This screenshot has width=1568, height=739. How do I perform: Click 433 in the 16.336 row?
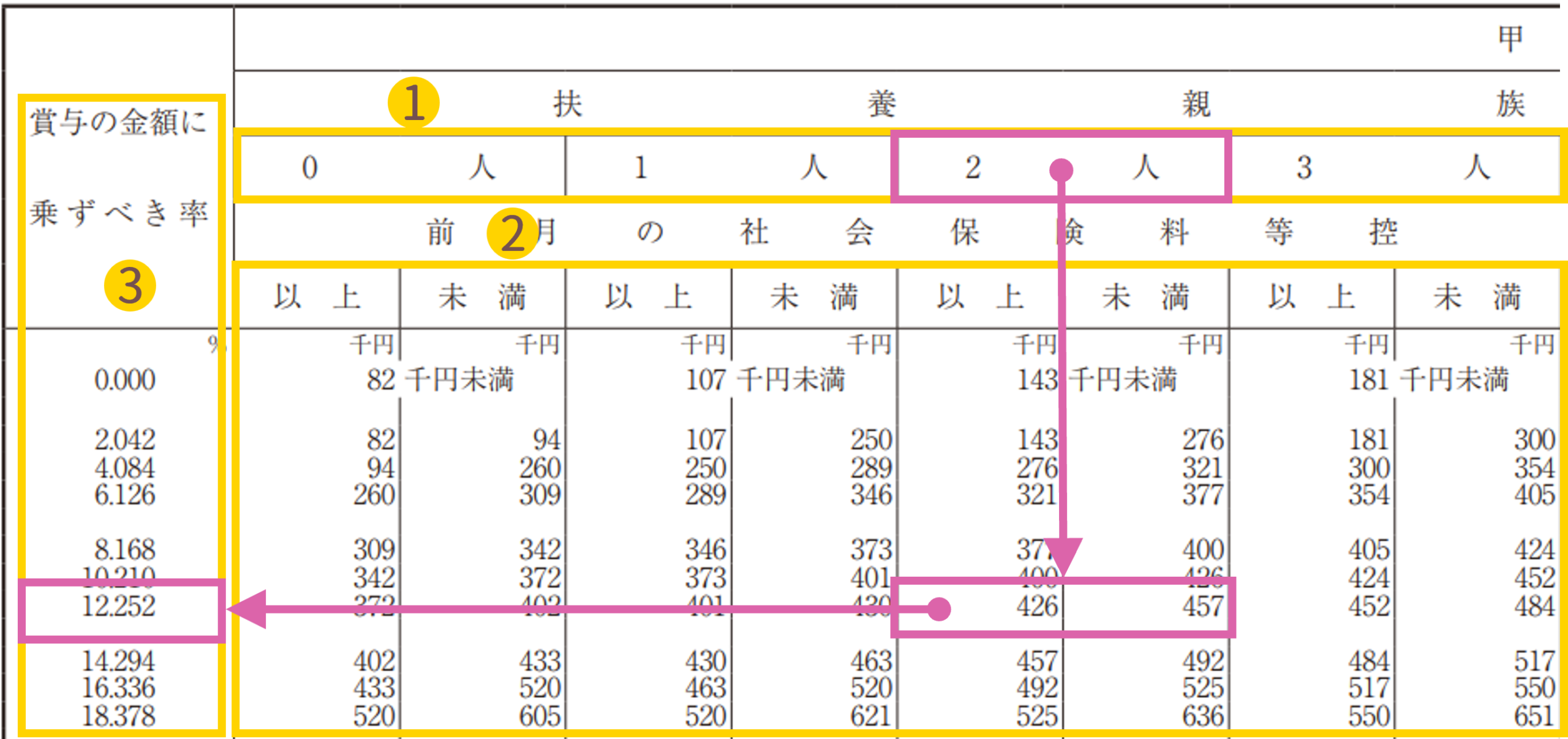click(x=374, y=688)
